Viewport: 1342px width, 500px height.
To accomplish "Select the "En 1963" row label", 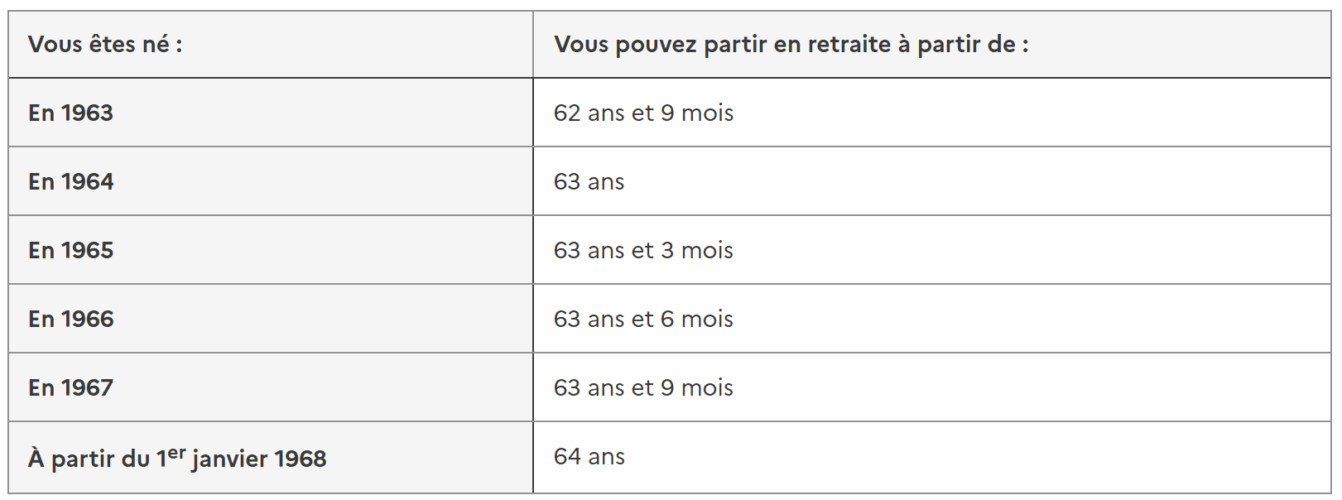I will (x=69, y=114).
